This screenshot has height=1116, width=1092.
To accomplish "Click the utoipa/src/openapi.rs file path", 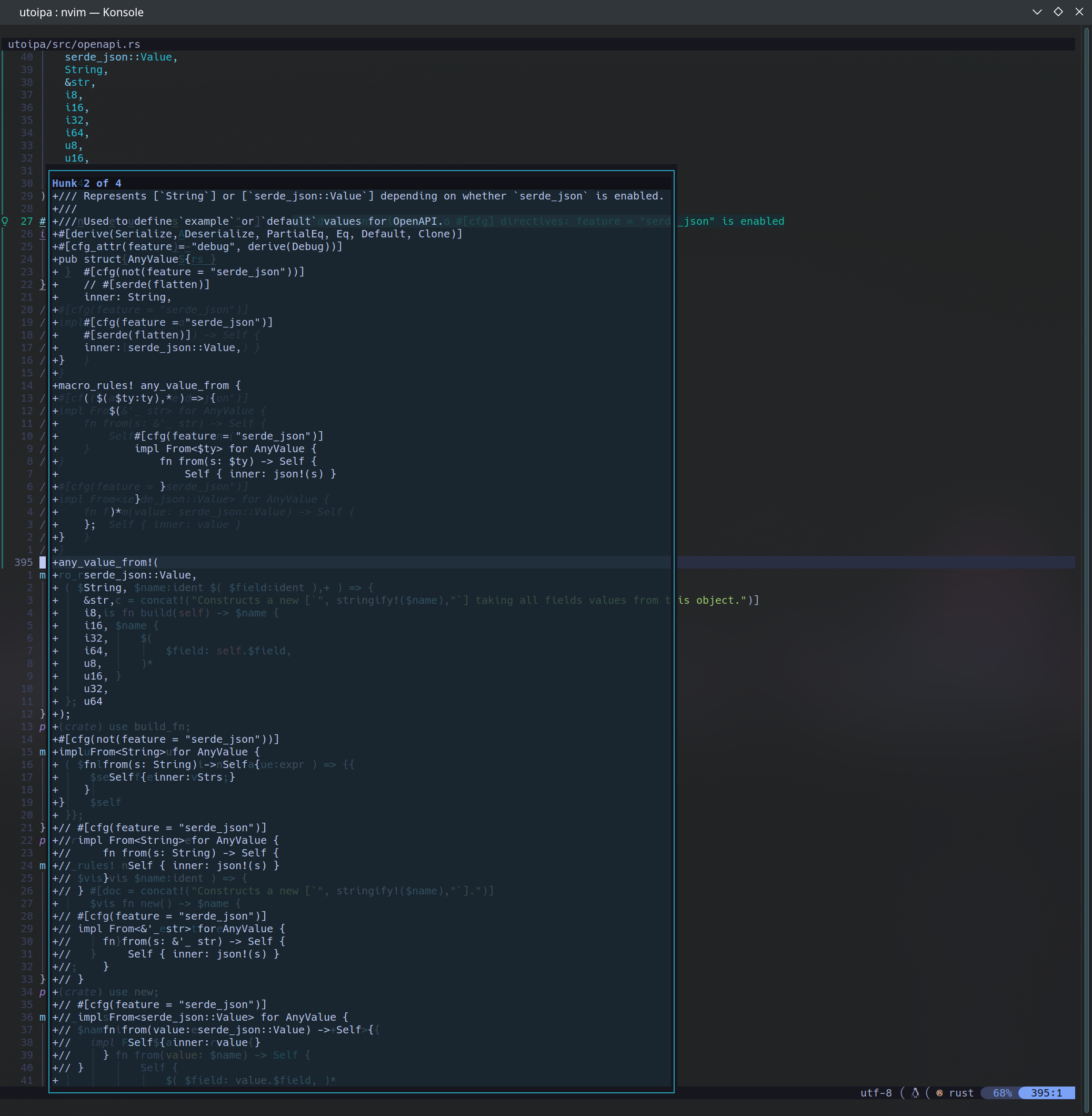I will 75,44.
